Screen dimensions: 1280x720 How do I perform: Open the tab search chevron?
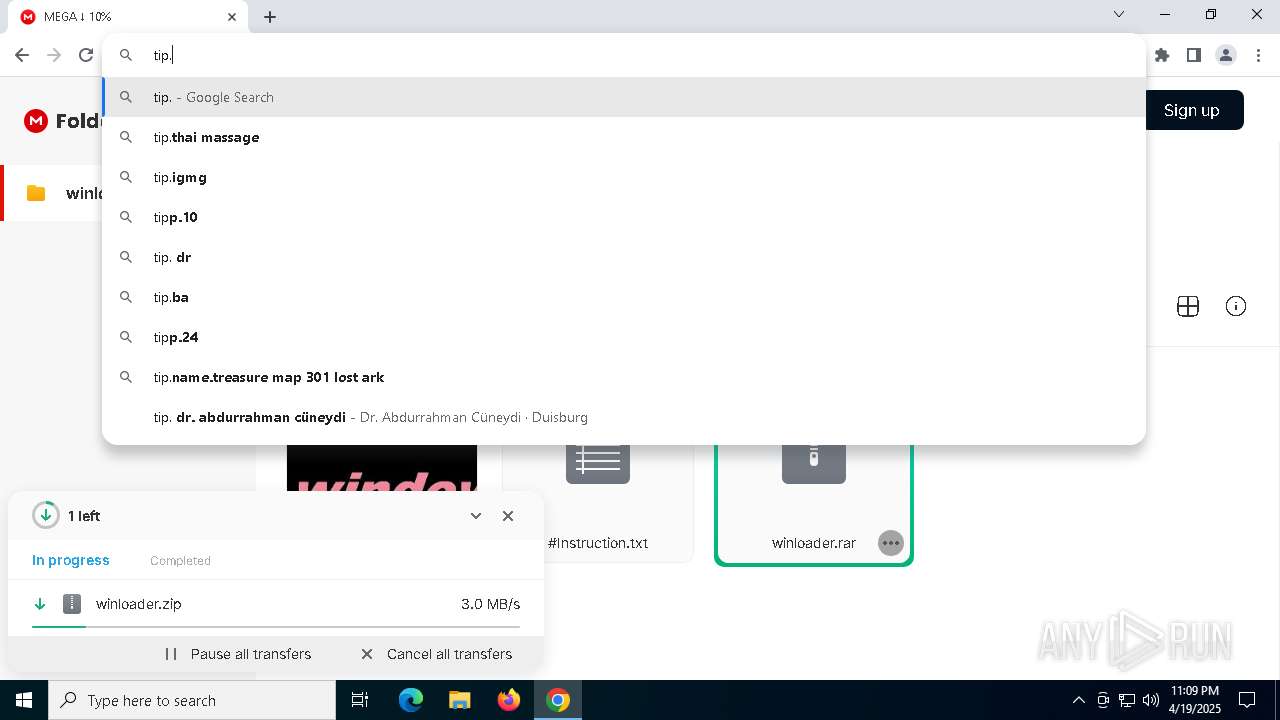pyautogui.click(x=1119, y=14)
